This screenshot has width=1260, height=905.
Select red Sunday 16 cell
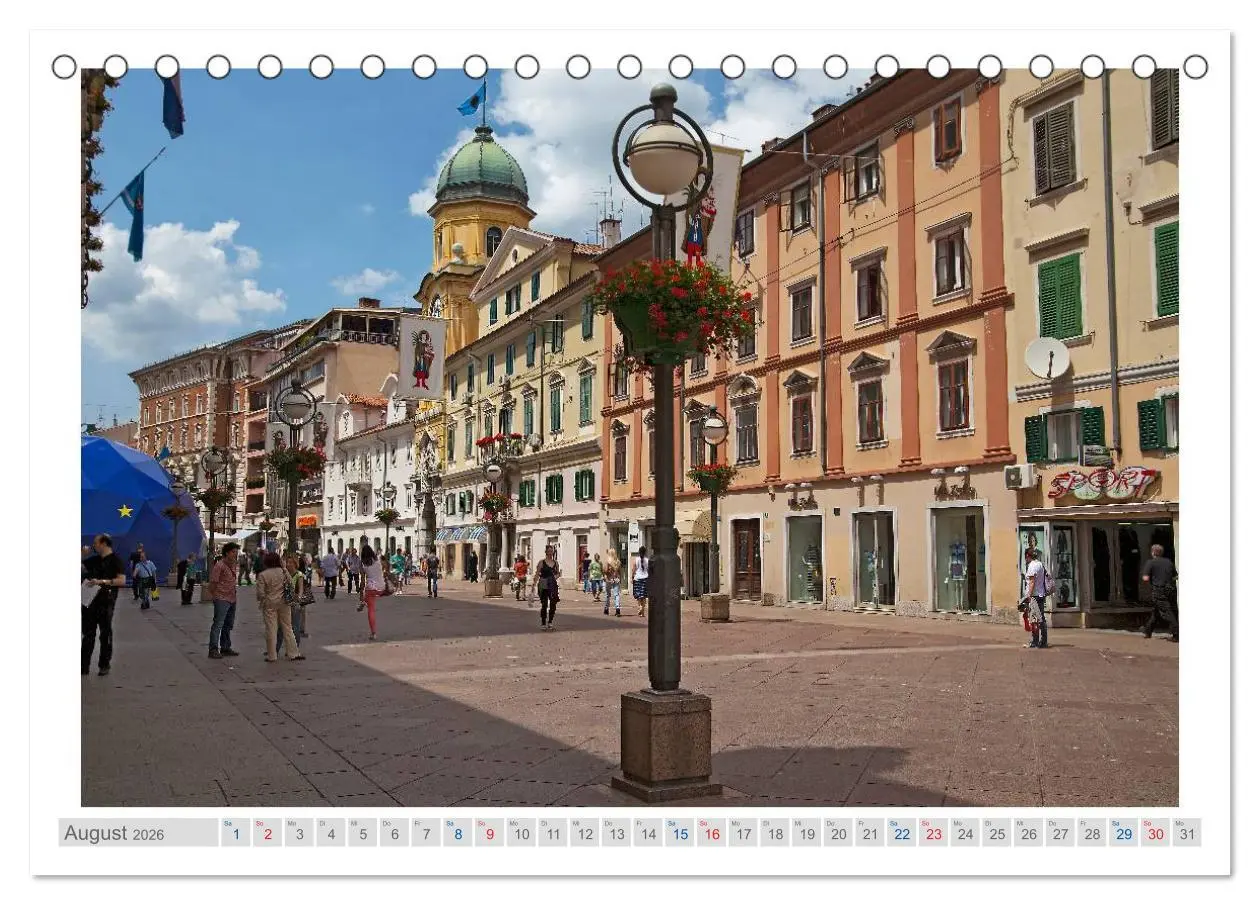[x=711, y=832]
